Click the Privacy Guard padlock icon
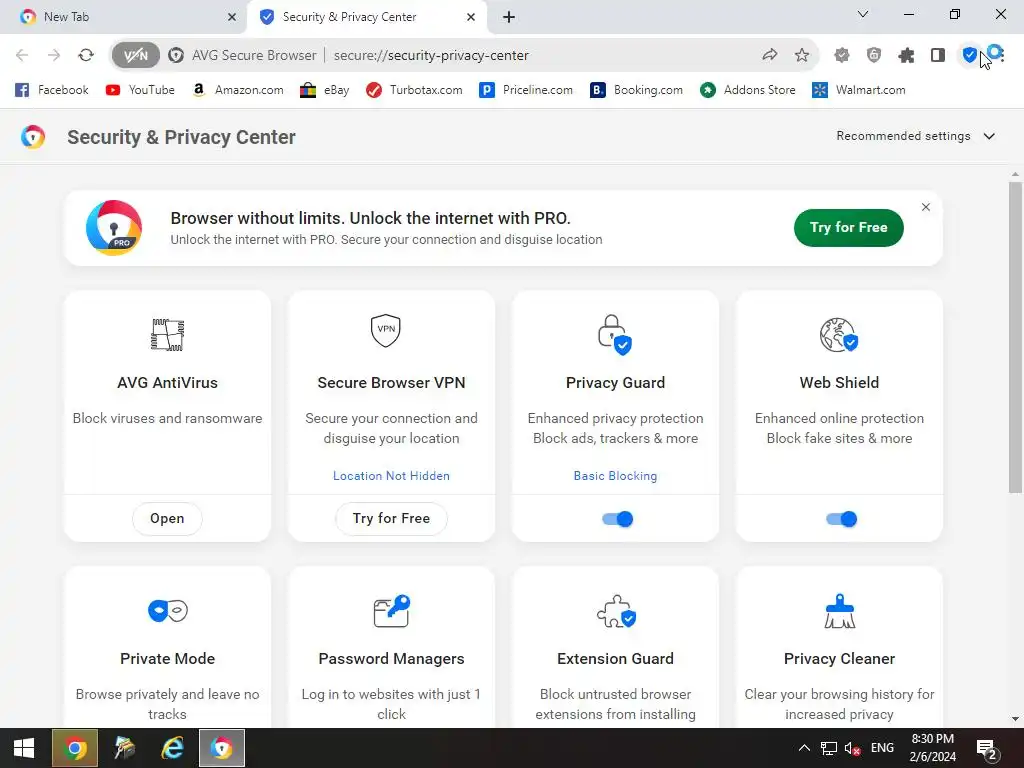The image size is (1024, 768). (615, 334)
